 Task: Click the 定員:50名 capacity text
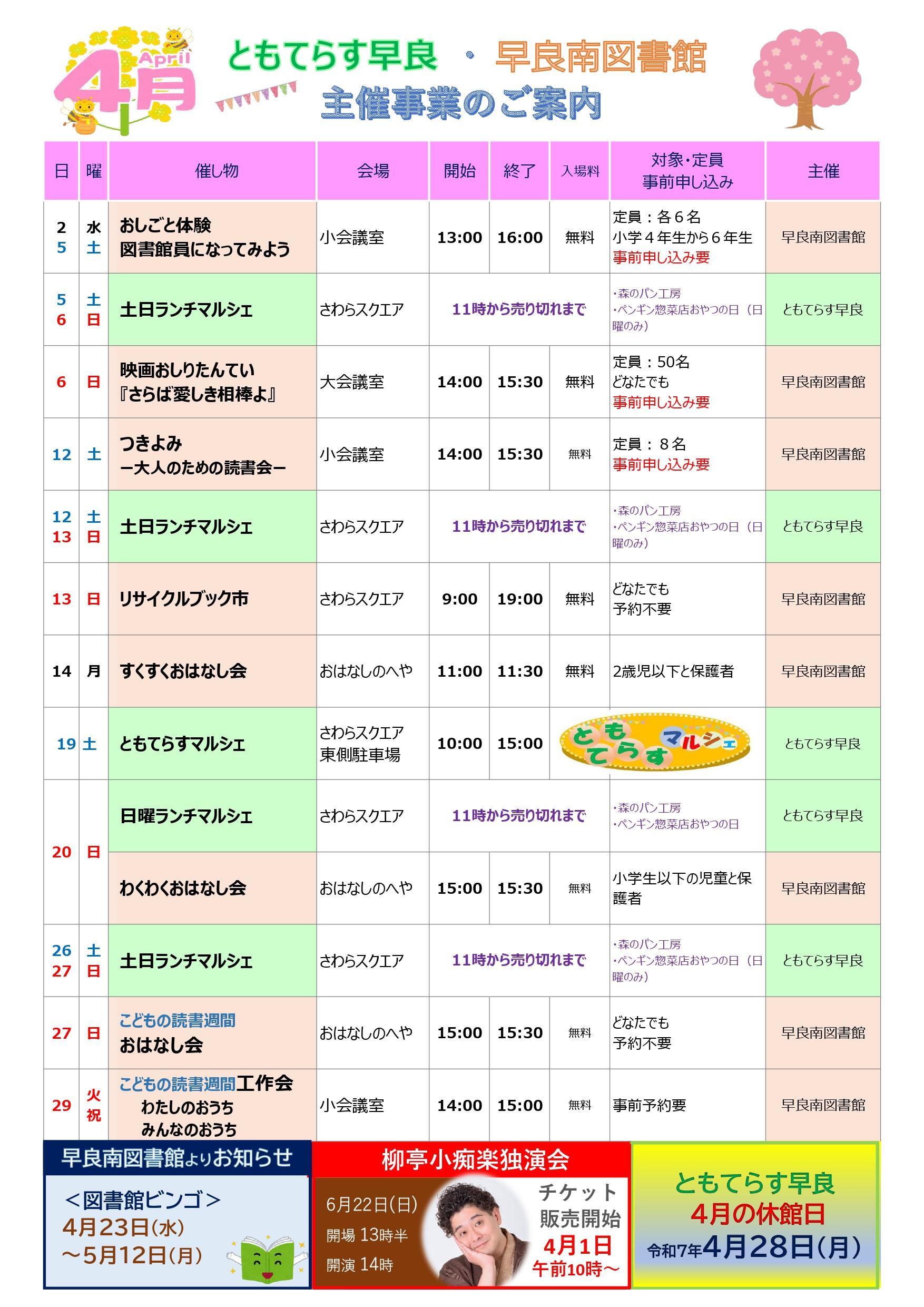click(x=651, y=362)
